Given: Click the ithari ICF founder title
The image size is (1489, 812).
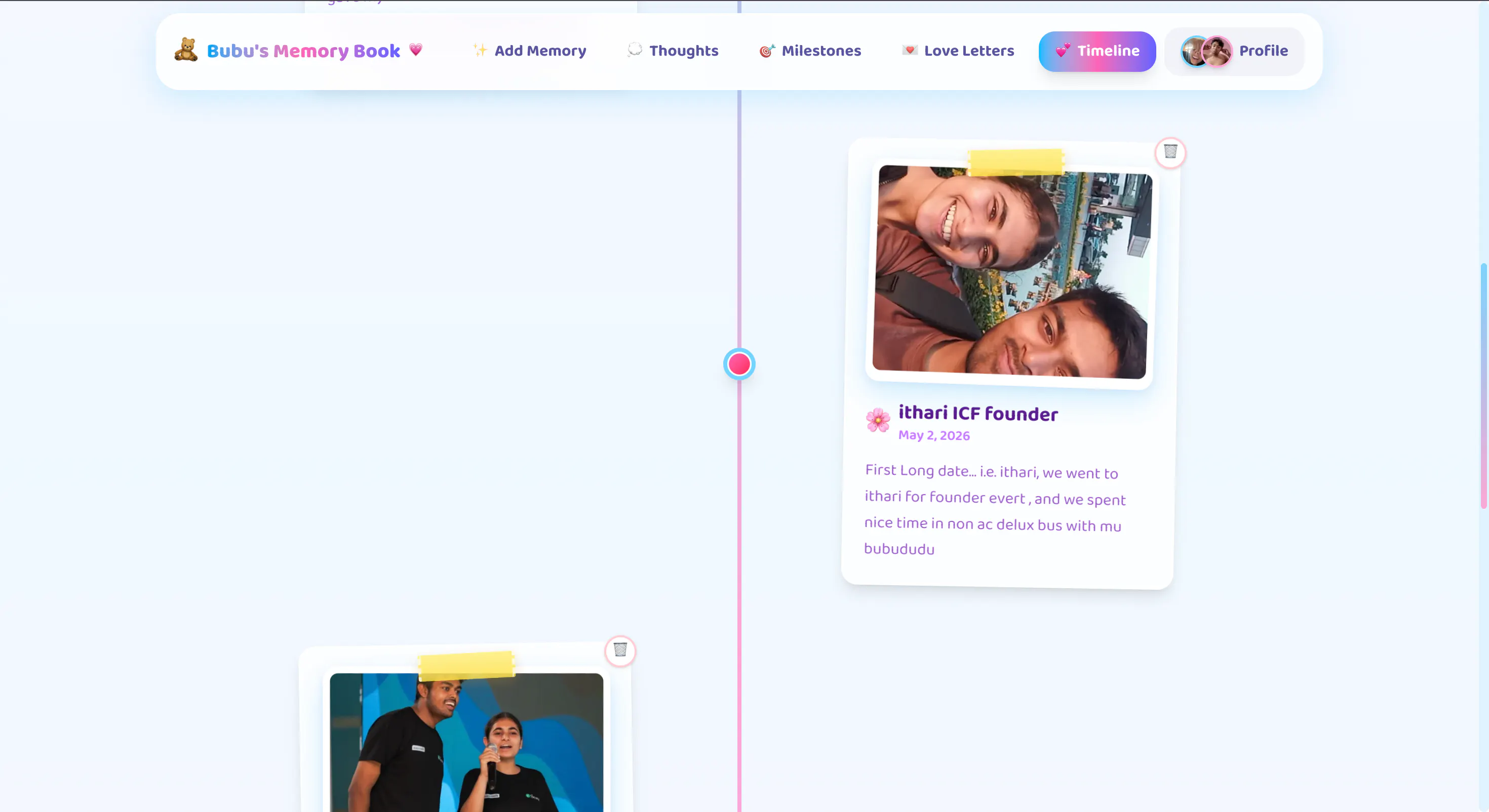Looking at the screenshot, I should coord(978,413).
